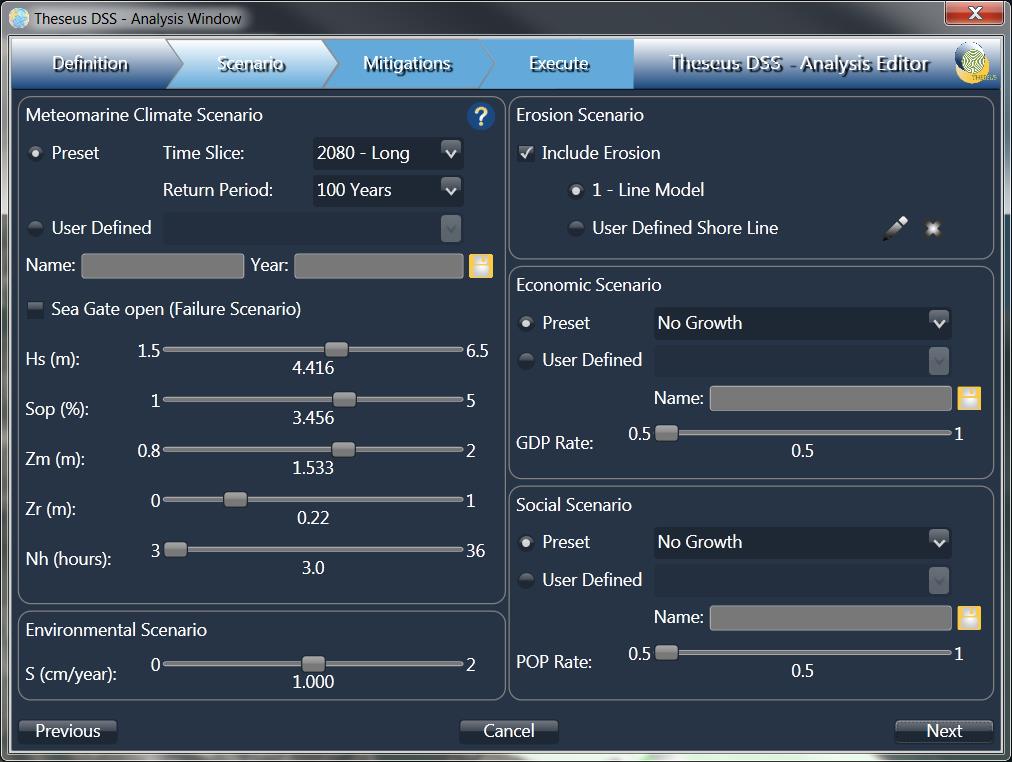
Task: Save the economic scenario name
Action: coord(969,398)
